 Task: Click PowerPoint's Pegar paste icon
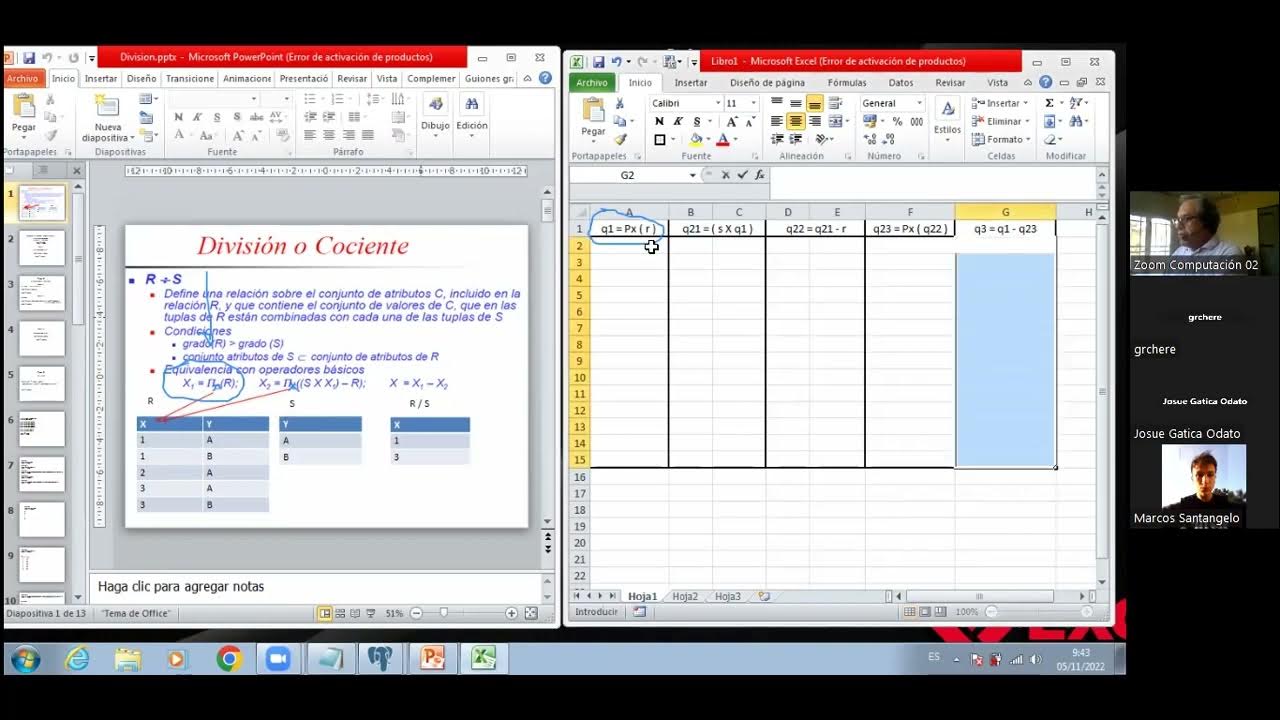click(x=24, y=105)
